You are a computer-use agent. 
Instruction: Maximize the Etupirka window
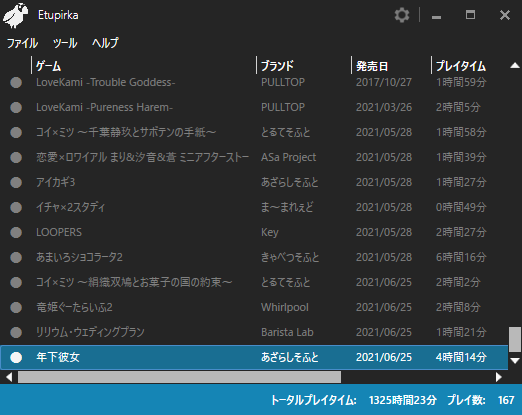click(470, 15)
